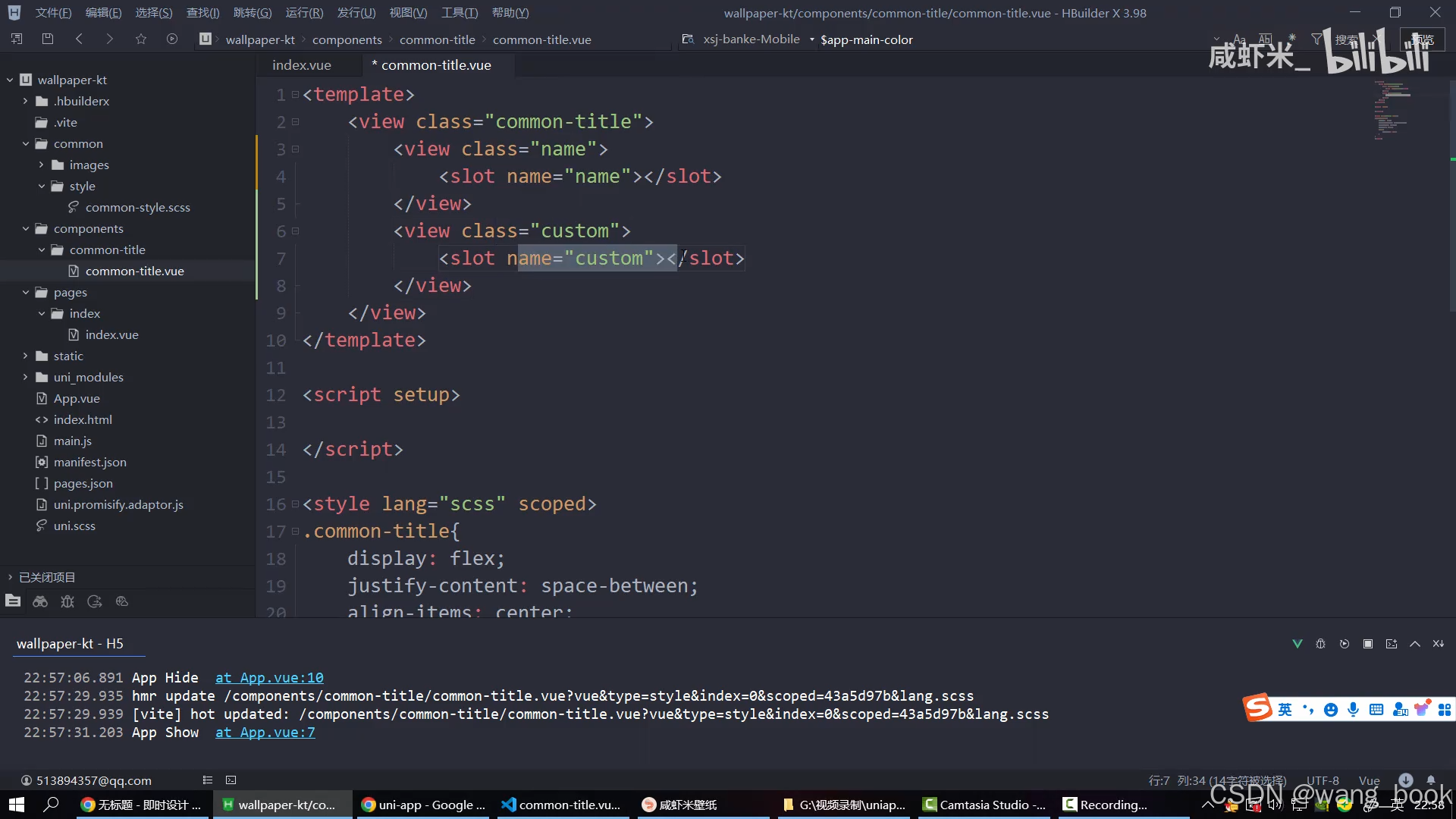Select the common-title.vue editor tab
The image size is (1456, 819).
[436, 65]
